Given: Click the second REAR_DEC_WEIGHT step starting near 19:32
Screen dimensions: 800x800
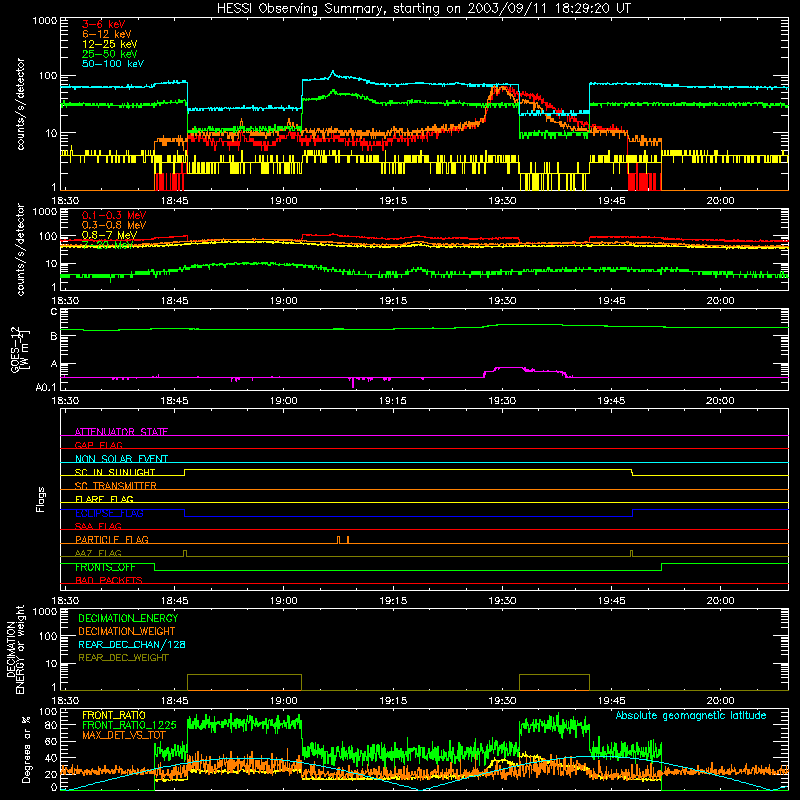Looking at the screenshot, I should [x=555, y=682].
